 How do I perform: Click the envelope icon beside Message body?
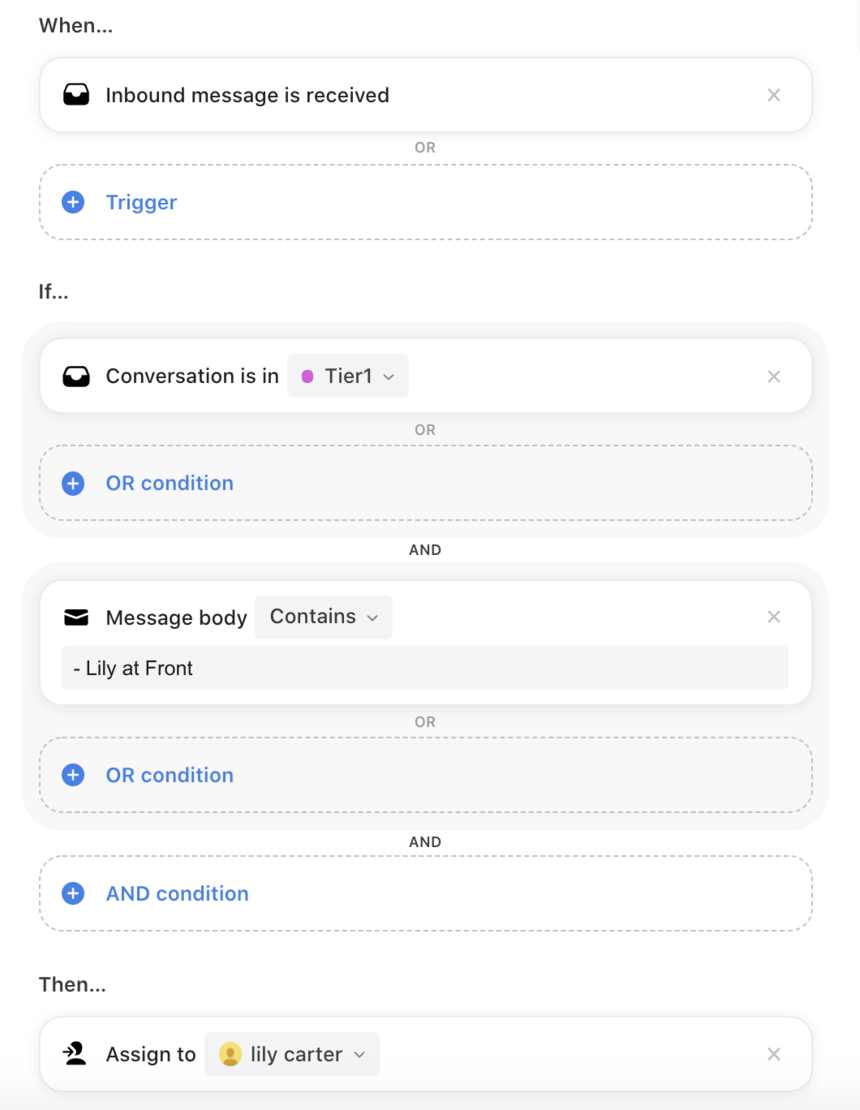76,617
